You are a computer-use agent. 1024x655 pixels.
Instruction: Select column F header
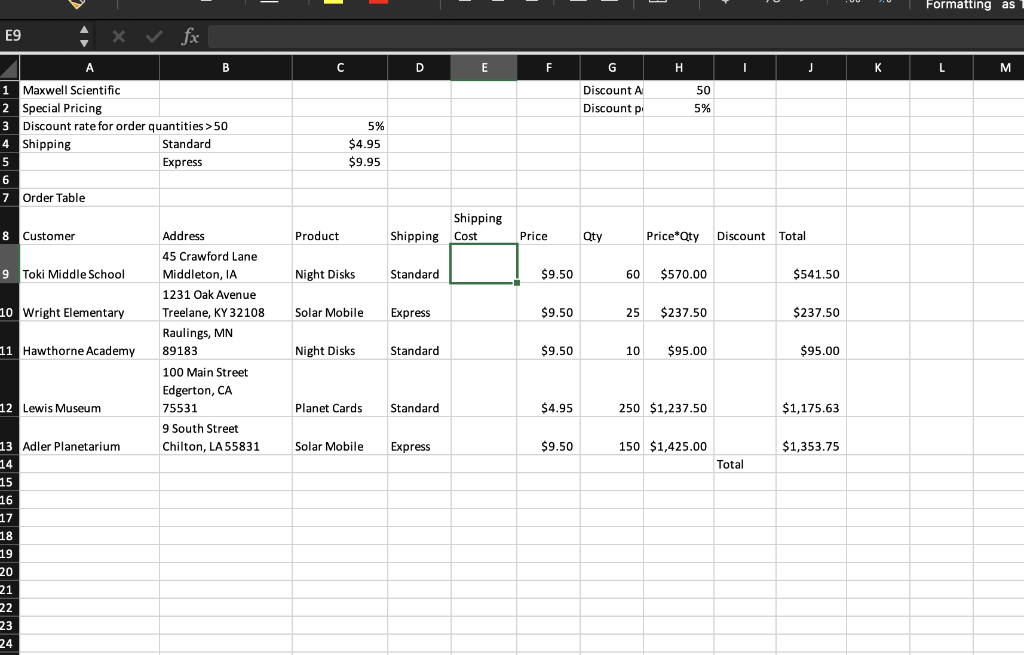(549, 67)
